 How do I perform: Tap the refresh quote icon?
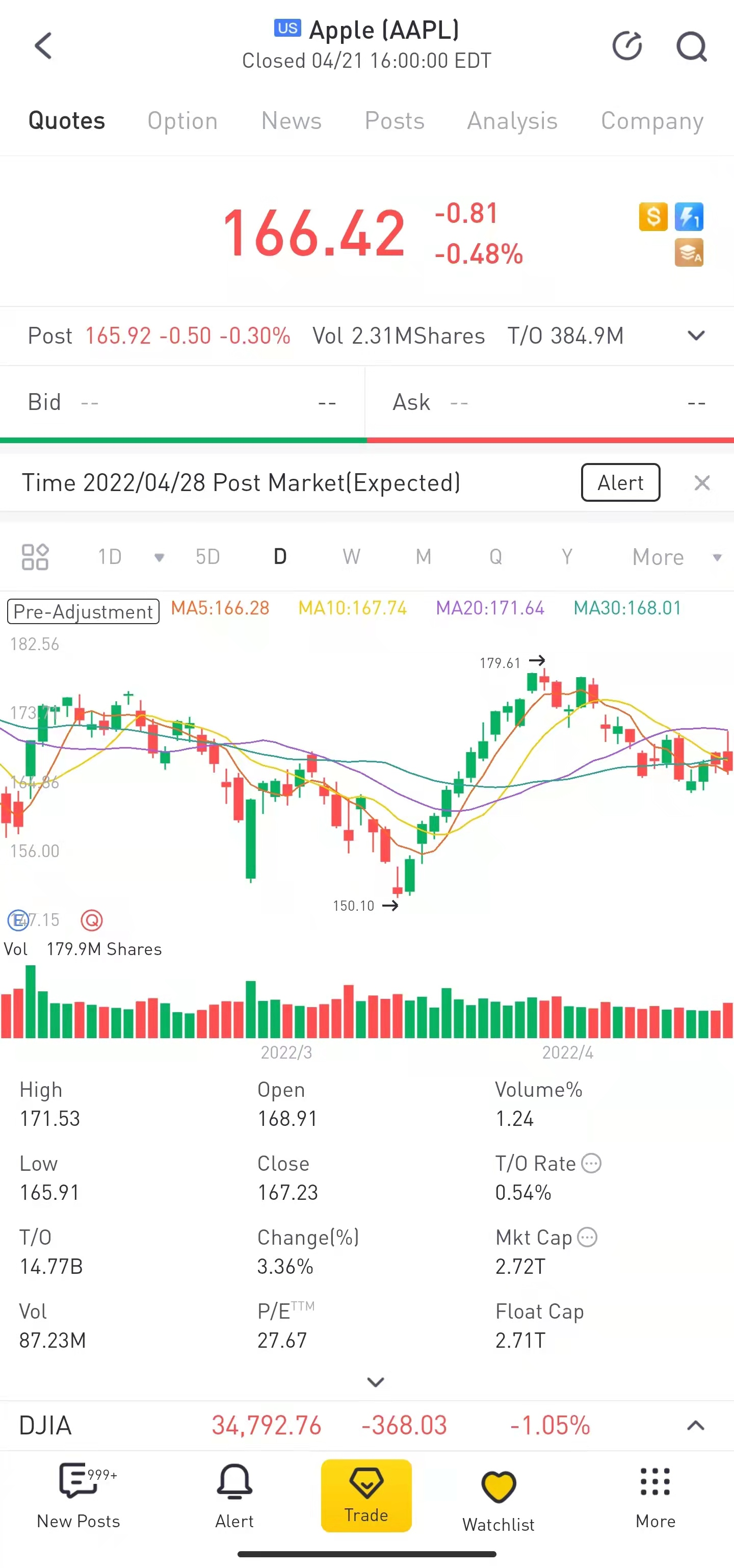tap(627, 46)
